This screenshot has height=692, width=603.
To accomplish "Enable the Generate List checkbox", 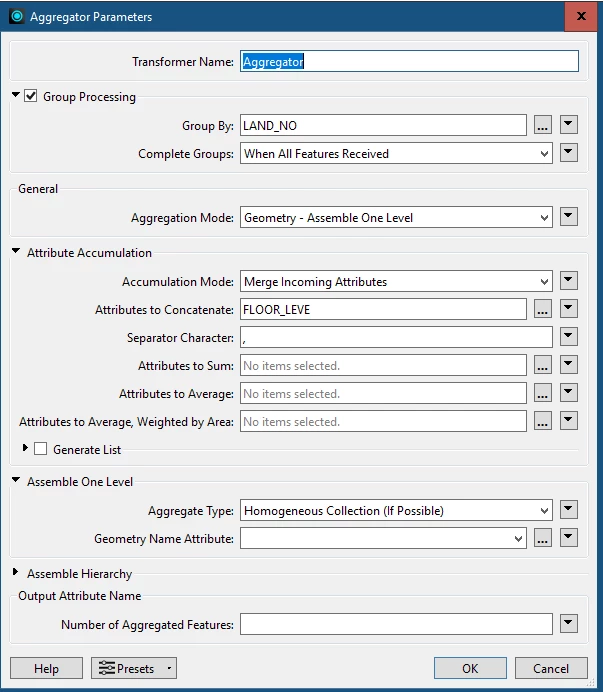I will click(41, 449).
